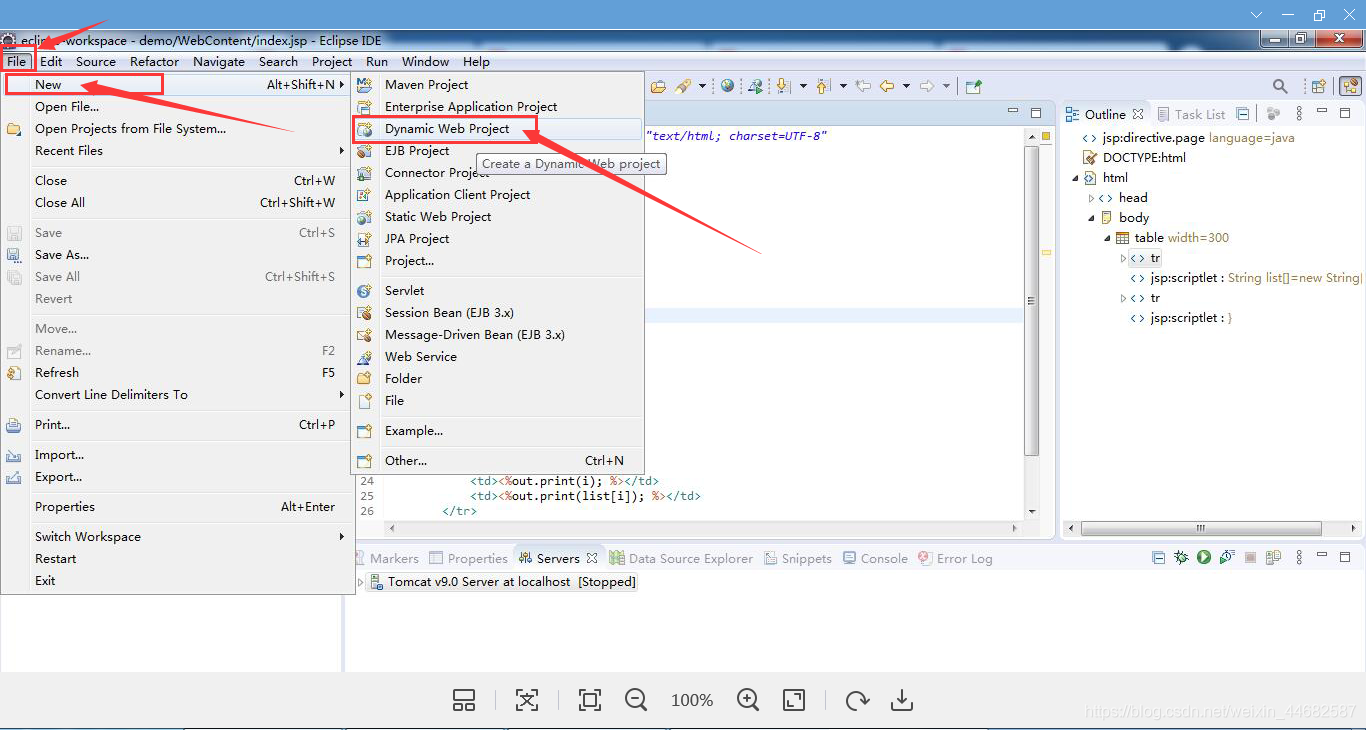Image resolution: width=1366 pixels, height=730 pixels.
Task: Click the toolbar search magnifier icon
Action: [x=1280, y=86]
